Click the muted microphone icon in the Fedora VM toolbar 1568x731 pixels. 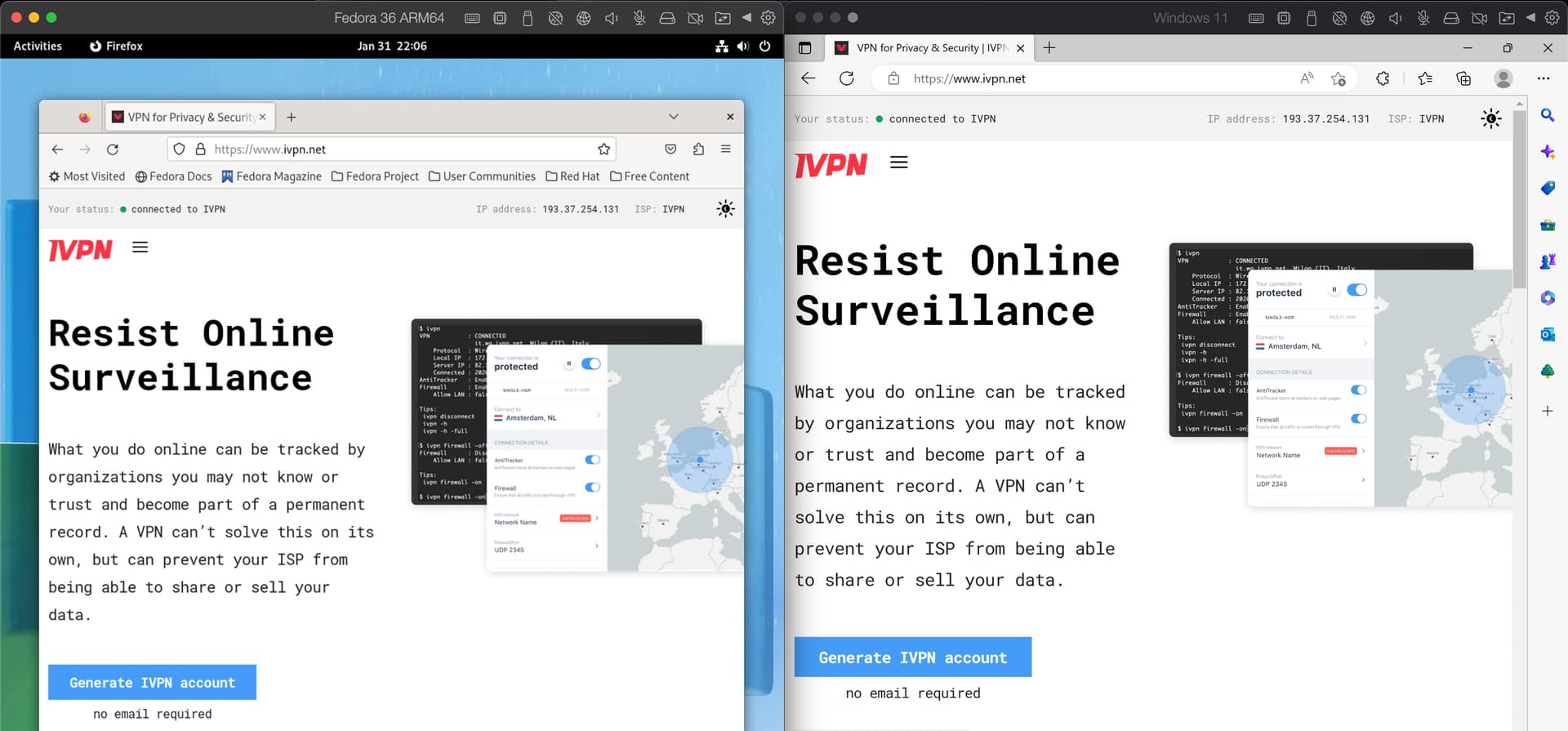tap(639, 18)
